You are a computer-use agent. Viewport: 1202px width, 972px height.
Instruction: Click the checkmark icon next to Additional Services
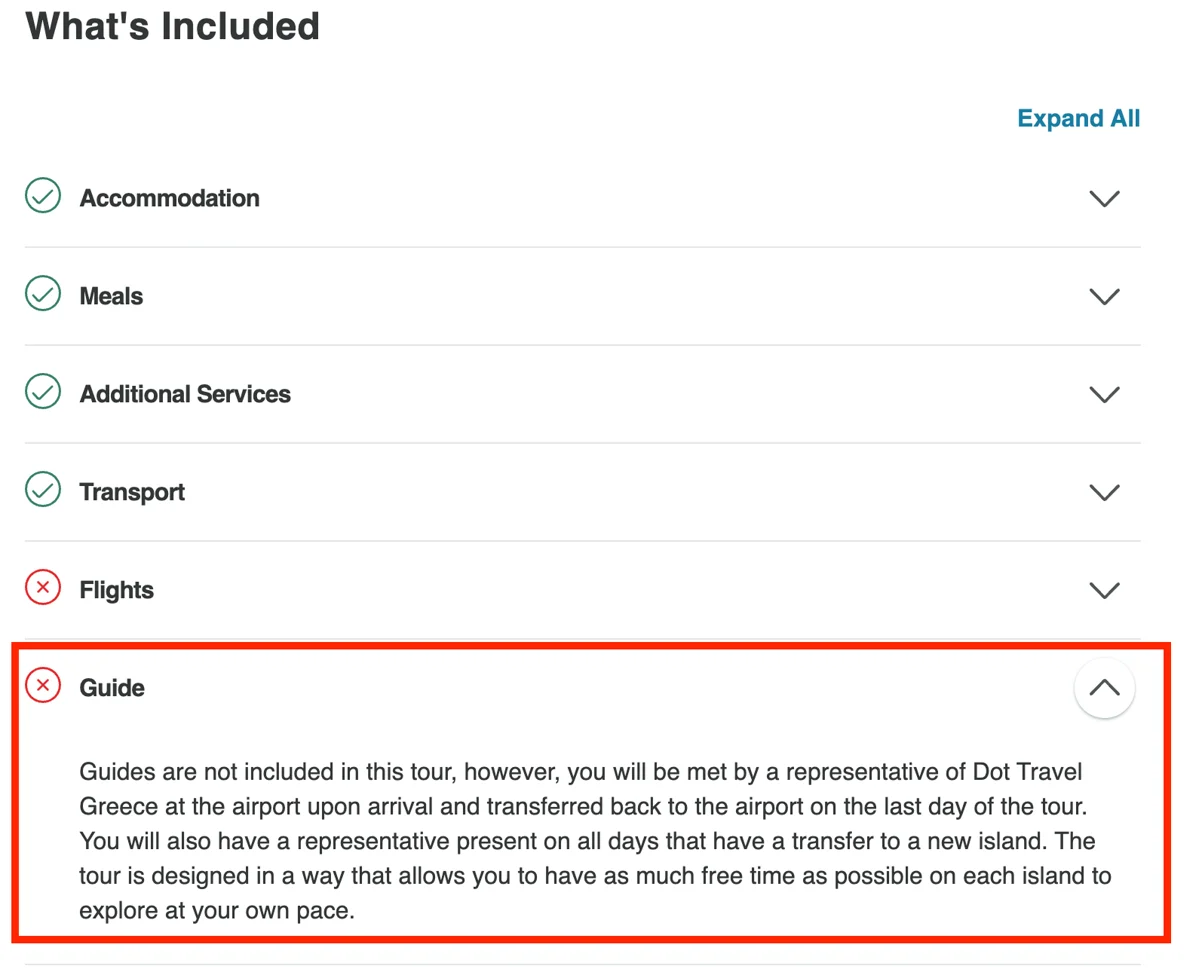pyautogui.click(x=43, y=393)
